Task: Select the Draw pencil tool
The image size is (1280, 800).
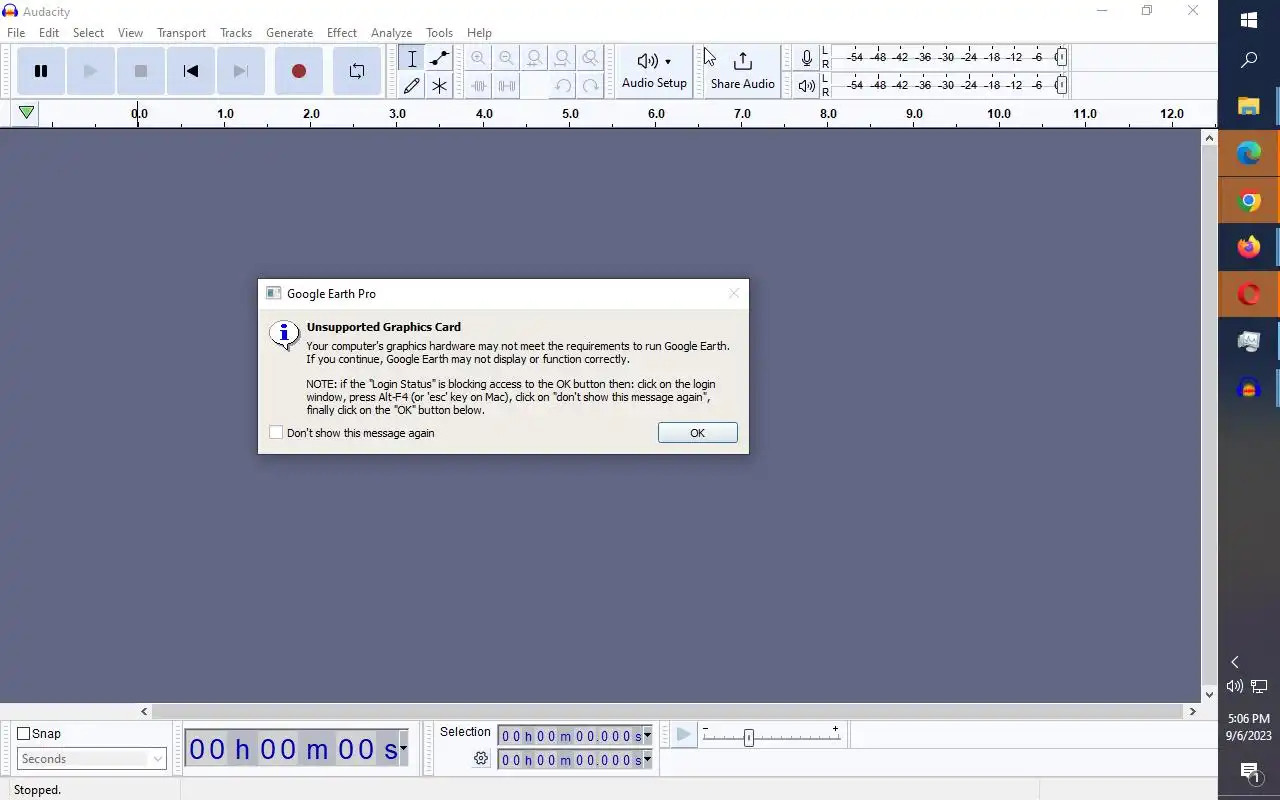Action: click(411, 86)
